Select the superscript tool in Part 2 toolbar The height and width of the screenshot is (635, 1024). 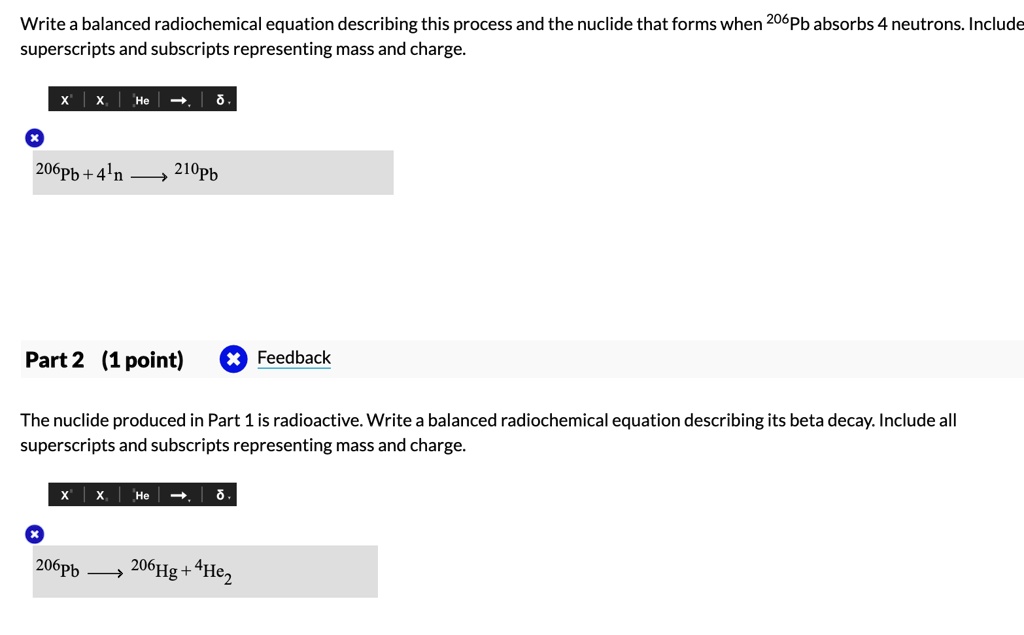pyautogui.click(x=64, y=494)
